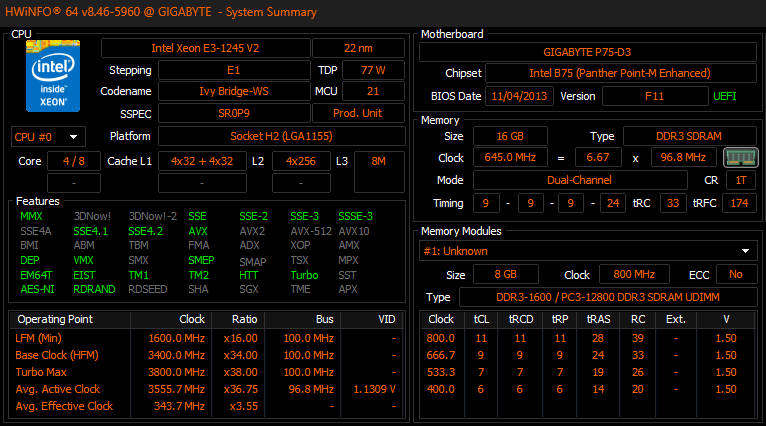766x426 pixels.
Task: Click the DDR3 SDRAM memory type field
Action: (x=689, y=136)
